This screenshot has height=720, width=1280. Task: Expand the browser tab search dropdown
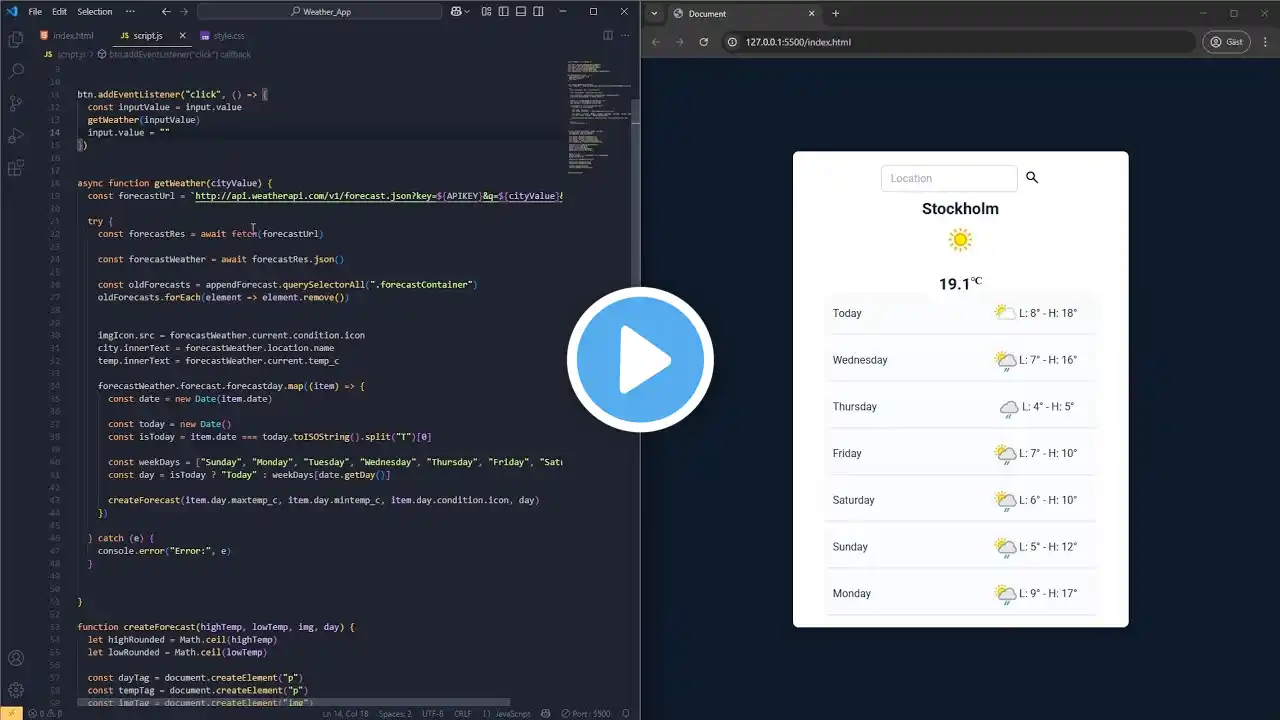[x=654, y=14]
